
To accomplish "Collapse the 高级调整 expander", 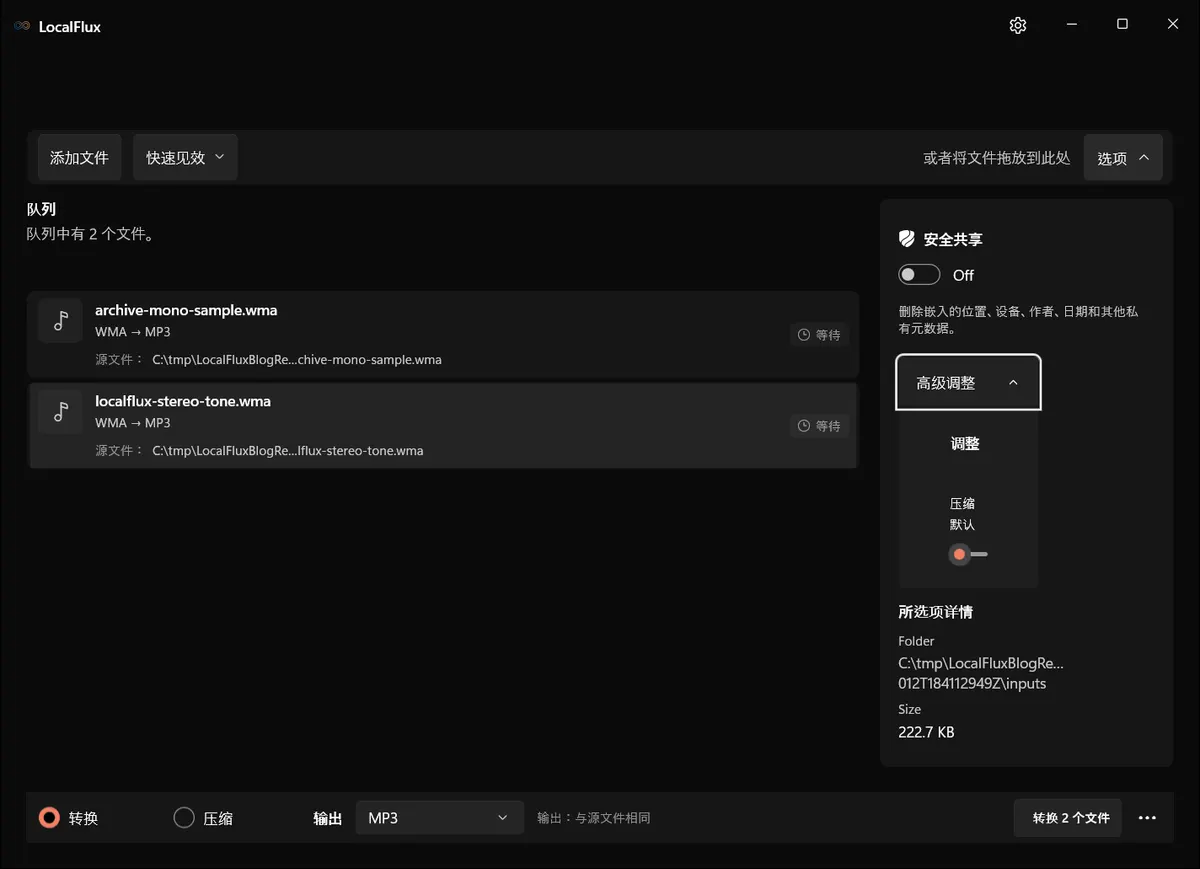I will point(968,382).
